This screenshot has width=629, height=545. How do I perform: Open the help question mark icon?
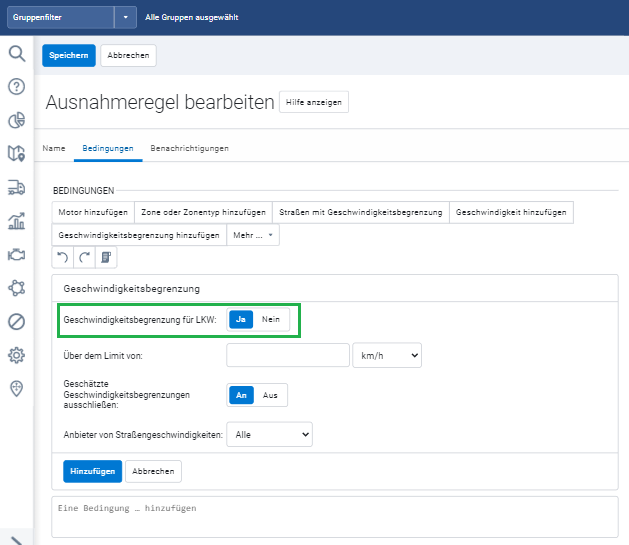pos(16,87)
